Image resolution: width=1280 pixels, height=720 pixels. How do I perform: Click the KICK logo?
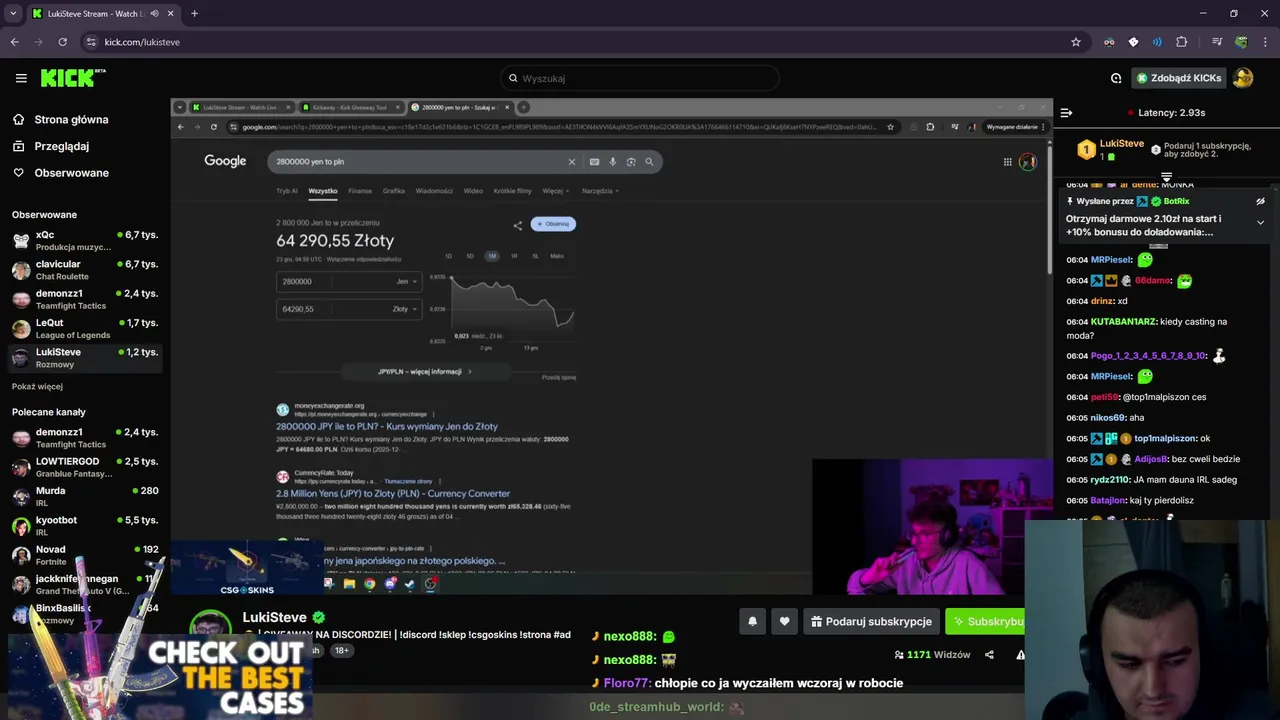(x=72, y=78)
